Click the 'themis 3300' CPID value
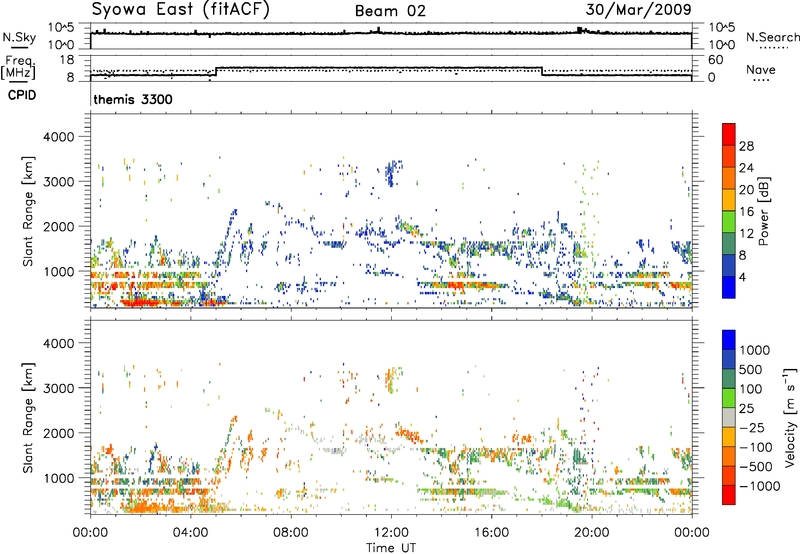The width and height of the screenshot is (800, 554). pos(133,99)
